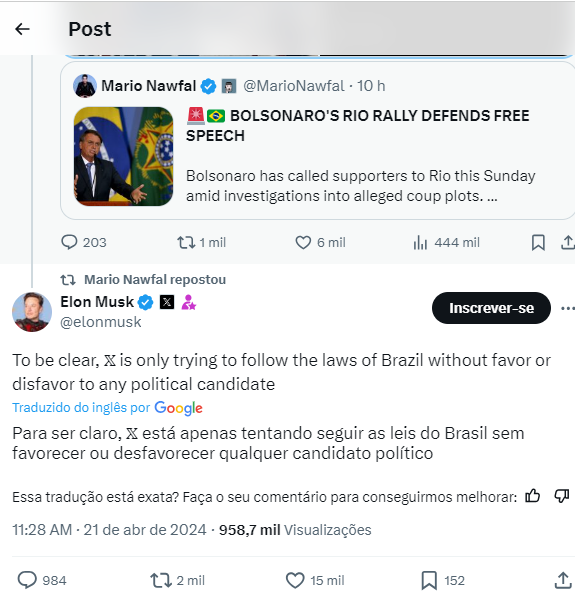Rate the translation with thumbs up
575x593 pixels.
533,496
